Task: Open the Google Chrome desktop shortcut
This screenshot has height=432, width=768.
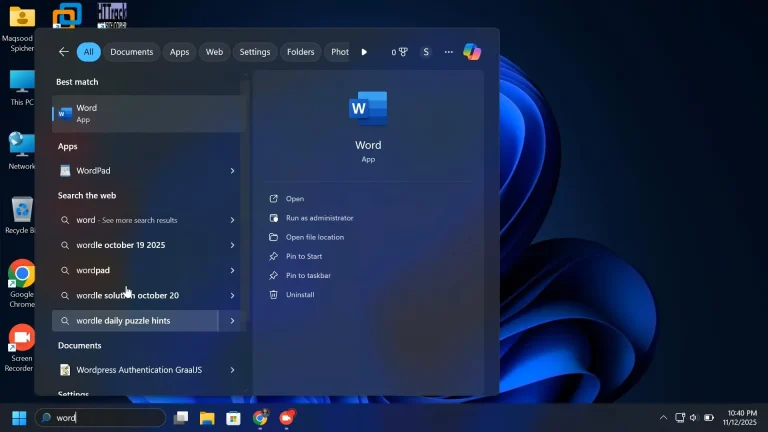Action: click(22, 284)
